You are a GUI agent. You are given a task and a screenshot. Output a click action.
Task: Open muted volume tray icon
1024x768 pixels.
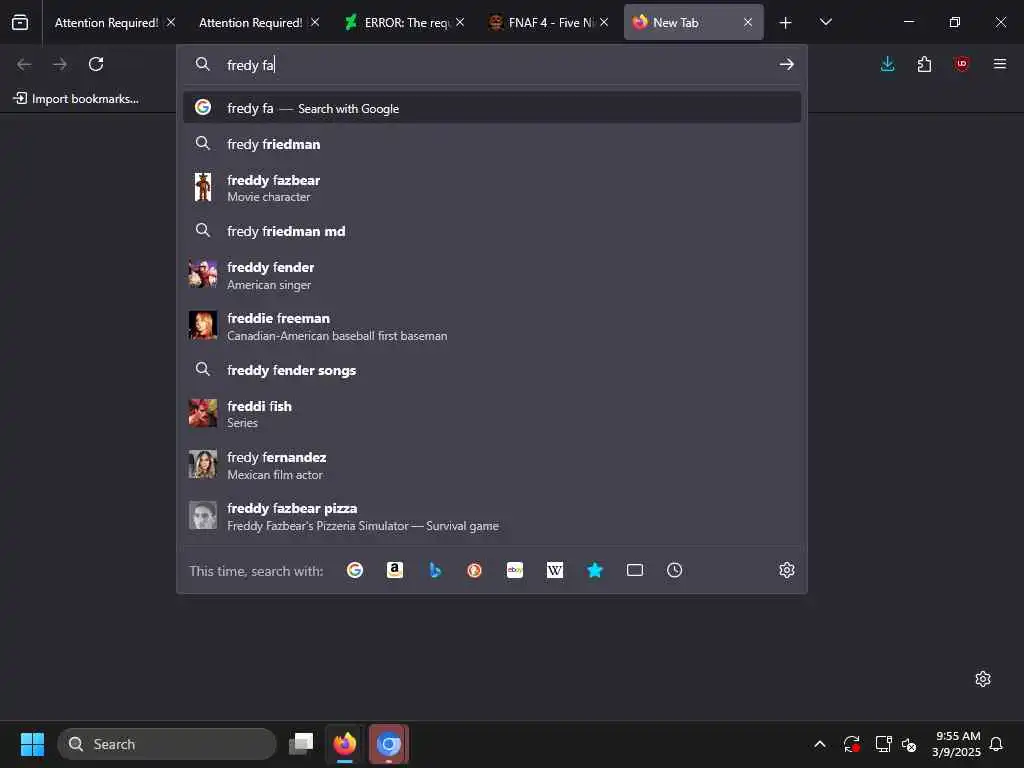coord(909,744)
